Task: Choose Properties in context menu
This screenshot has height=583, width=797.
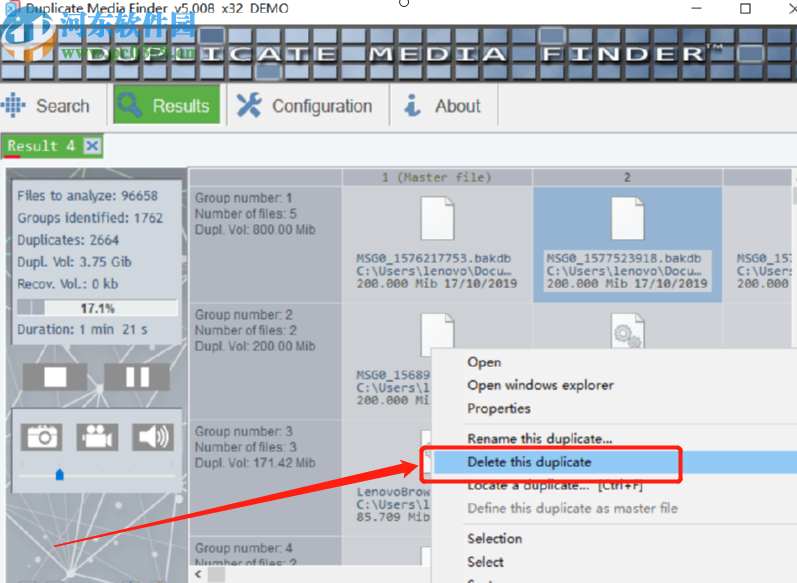Action: click(499, 409)
